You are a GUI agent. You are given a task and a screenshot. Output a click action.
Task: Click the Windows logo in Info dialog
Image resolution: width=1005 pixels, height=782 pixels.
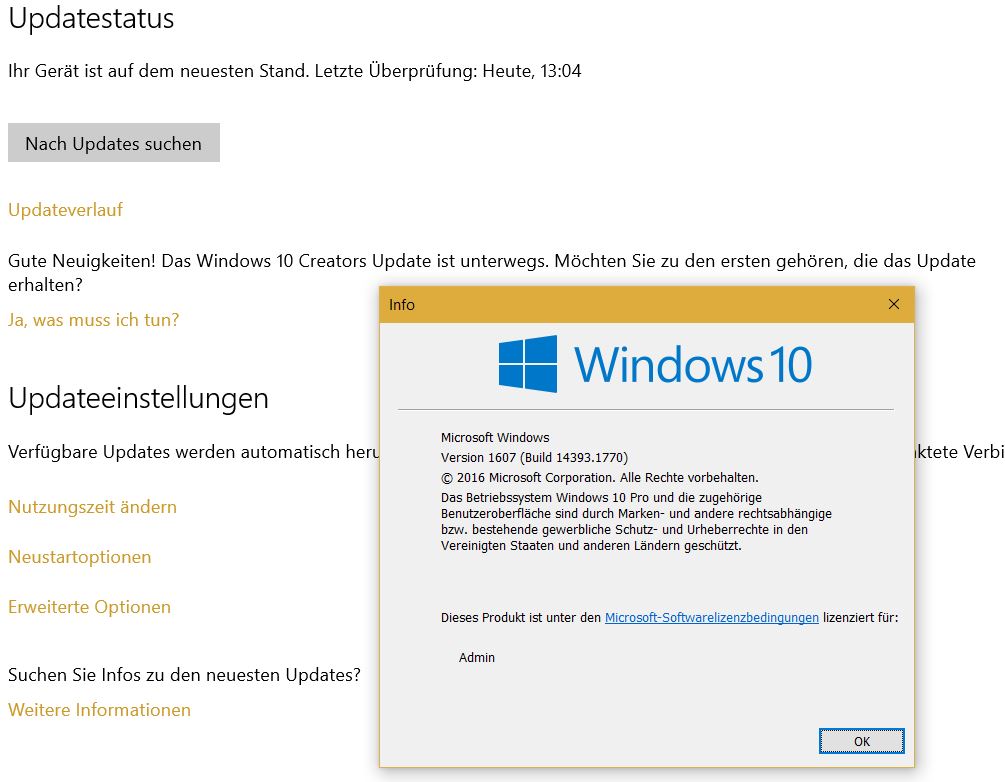[x=527, y=363]
